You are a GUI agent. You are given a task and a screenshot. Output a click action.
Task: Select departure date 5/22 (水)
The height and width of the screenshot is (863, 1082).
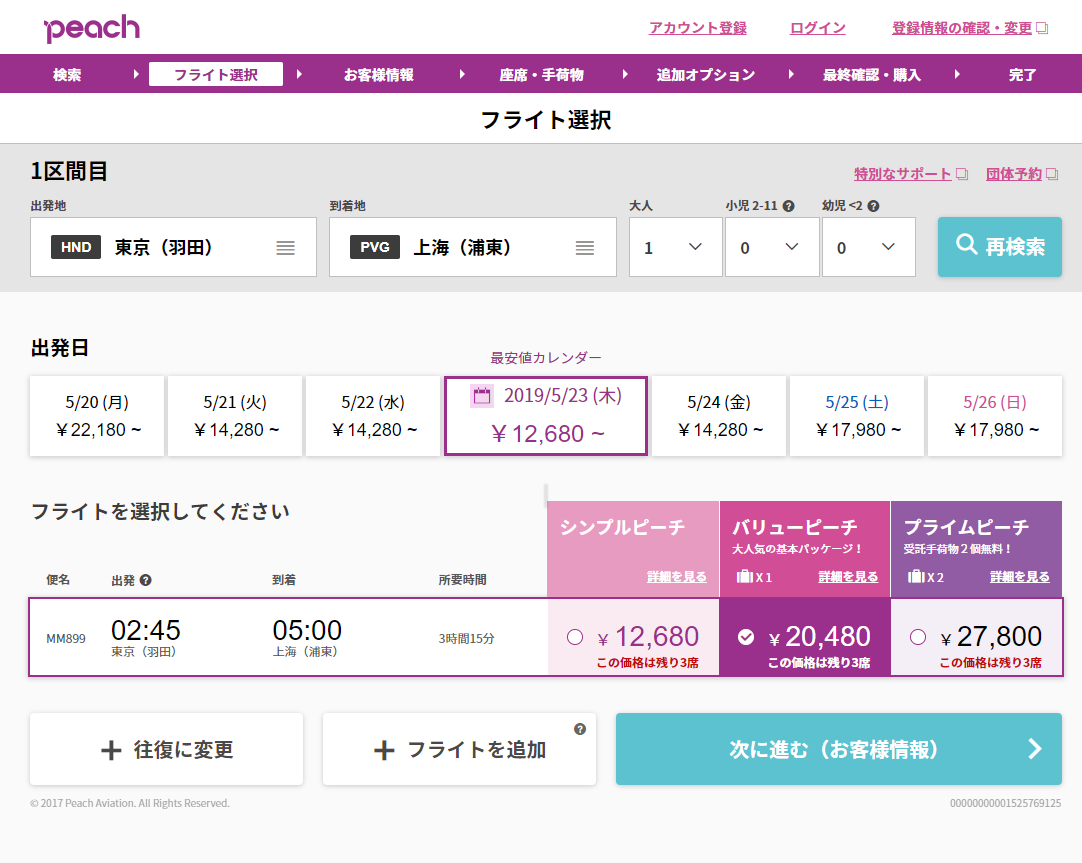tap(373, 416)
